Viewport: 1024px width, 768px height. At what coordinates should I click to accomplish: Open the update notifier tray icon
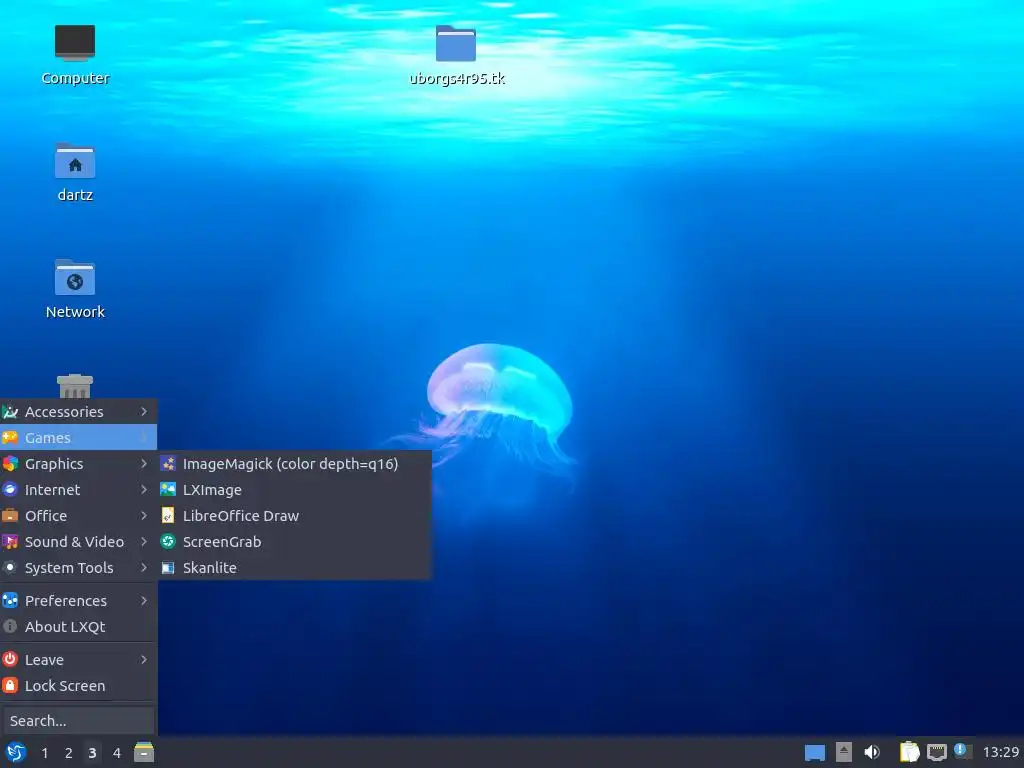[x=963, y=751]
